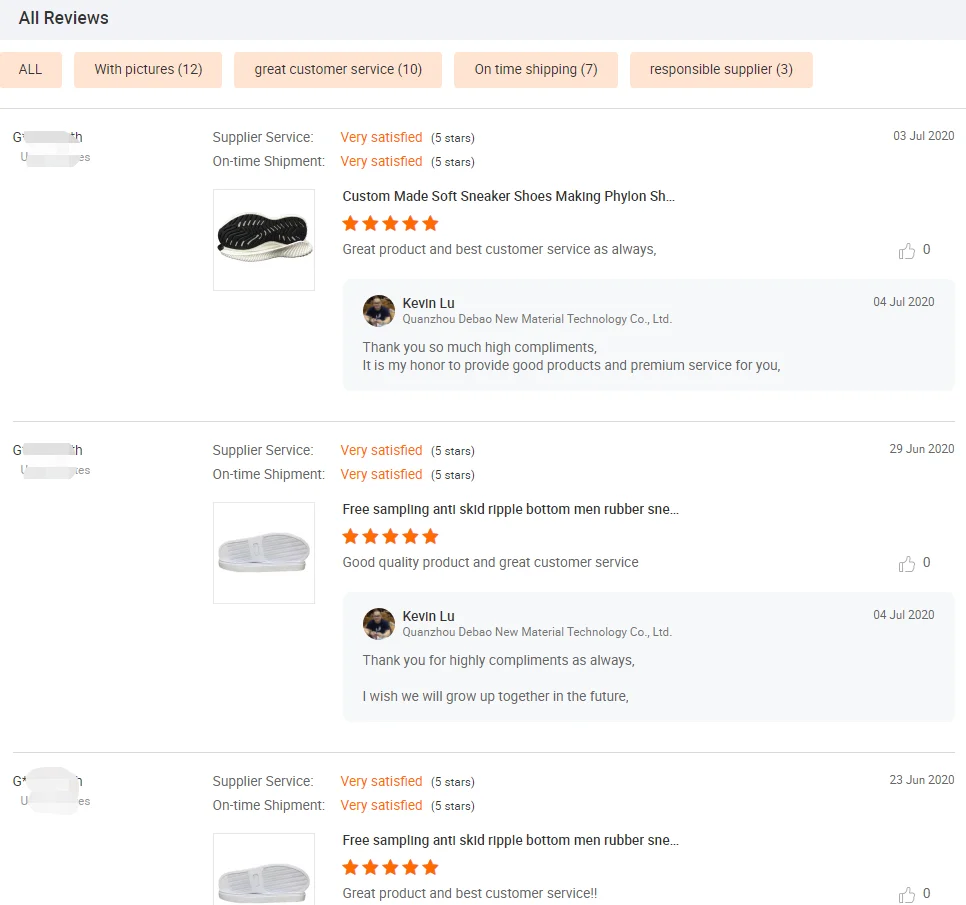Open Custom Made Soft Sneaker Shoes product link

tap(508, 196)
